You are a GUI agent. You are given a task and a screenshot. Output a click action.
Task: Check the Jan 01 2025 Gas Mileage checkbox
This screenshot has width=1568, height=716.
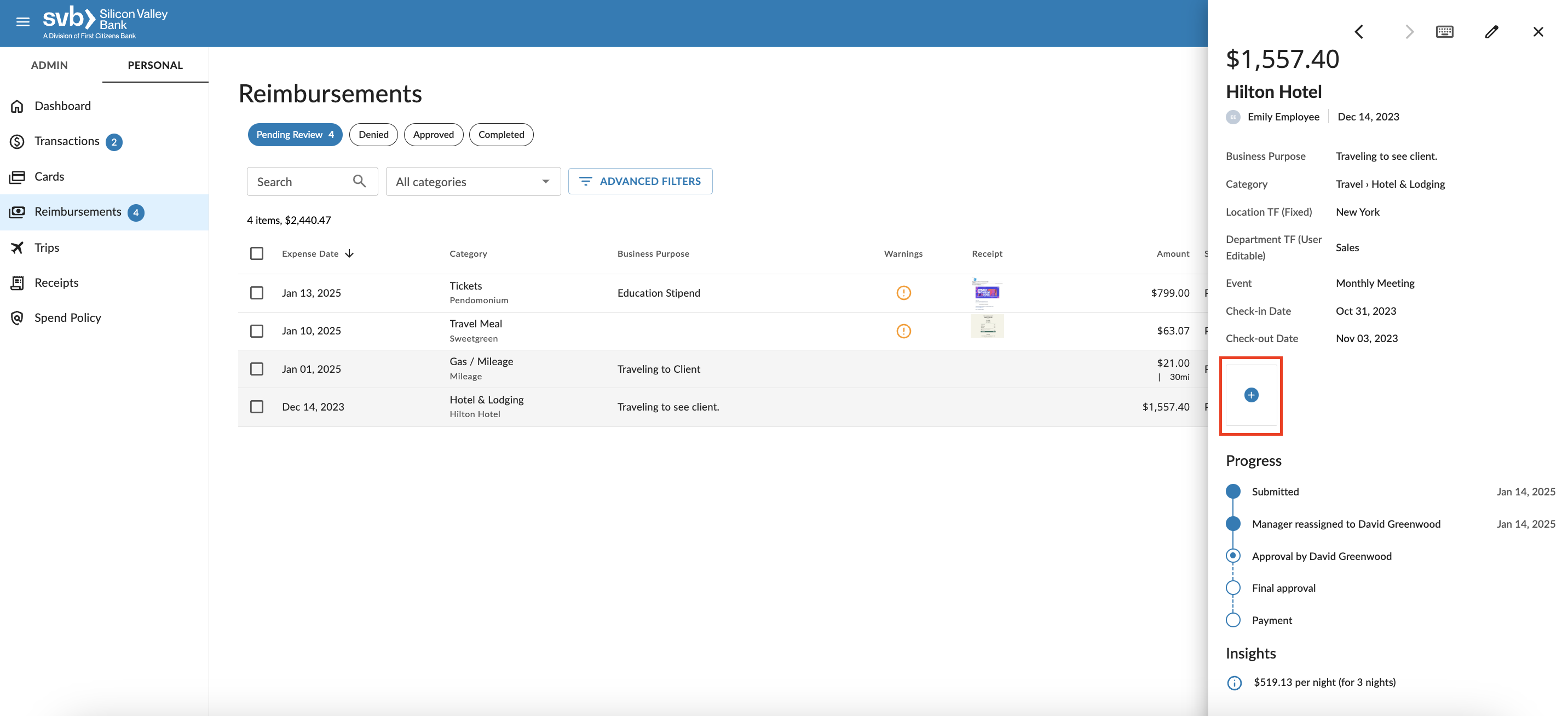[257, 368]
